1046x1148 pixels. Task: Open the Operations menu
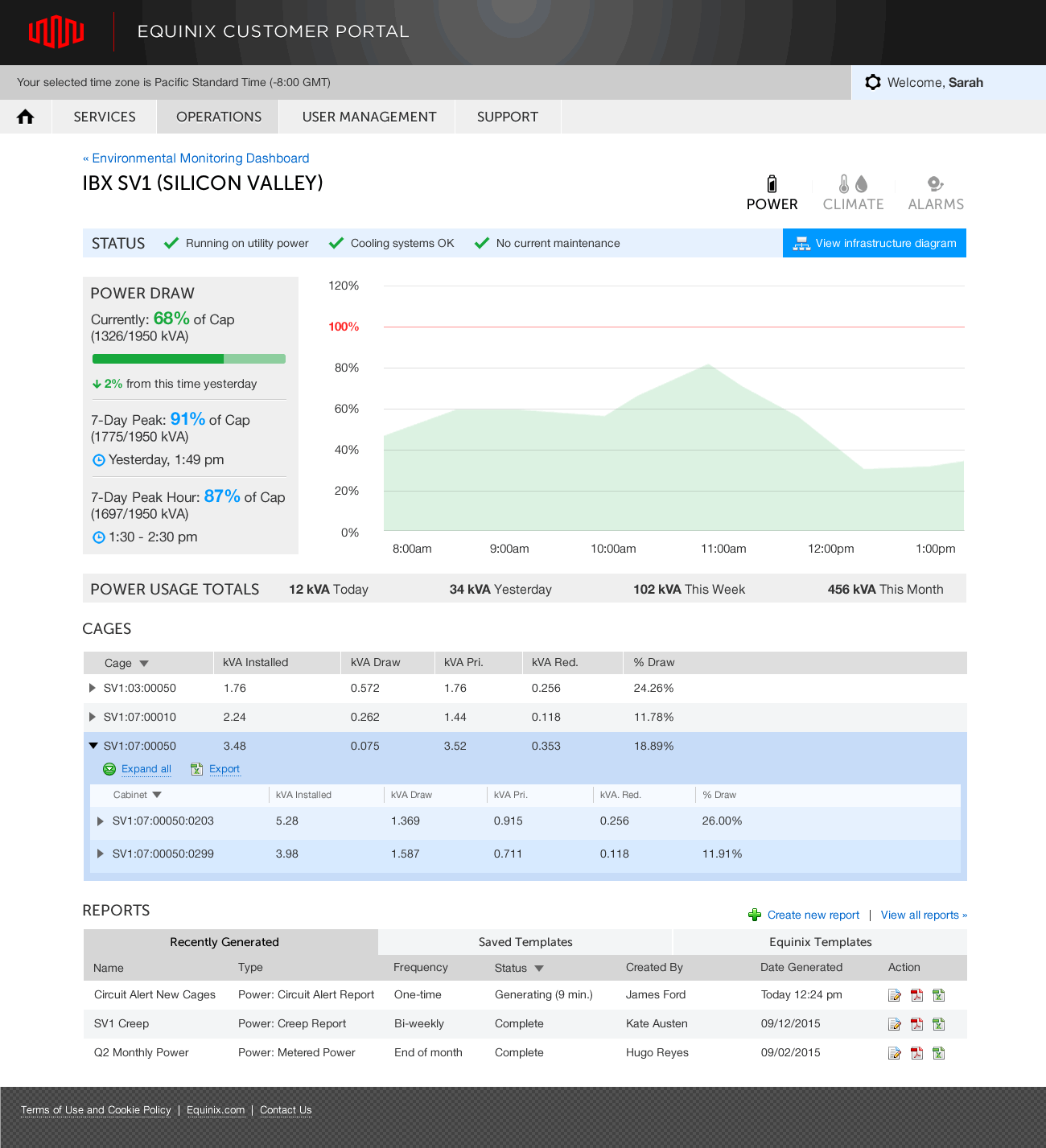click(x=219, y=117)
